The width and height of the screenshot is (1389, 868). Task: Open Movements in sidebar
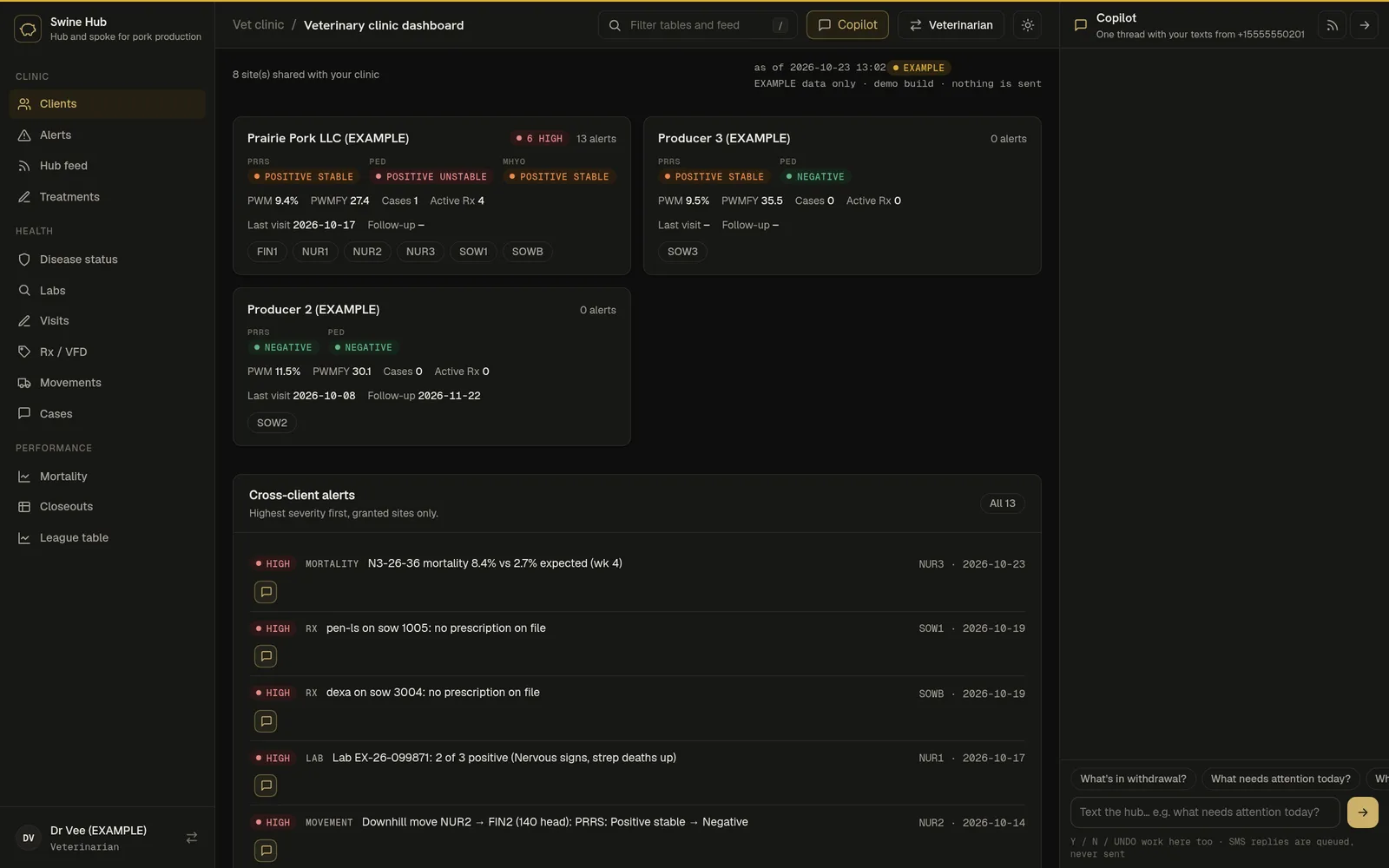pyautogui.click(x=108, y=383)
